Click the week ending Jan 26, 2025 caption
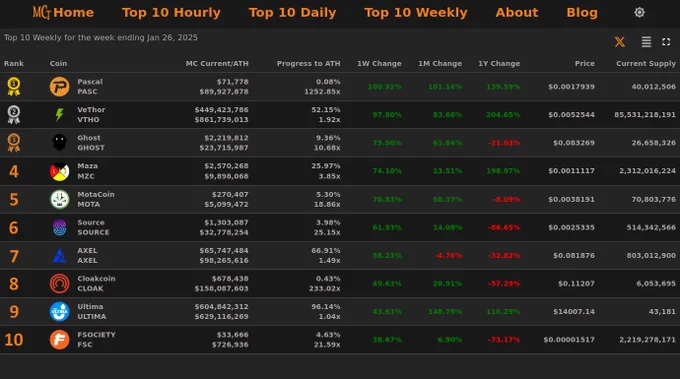Viewport: 680px width, 379px height. 101,38
